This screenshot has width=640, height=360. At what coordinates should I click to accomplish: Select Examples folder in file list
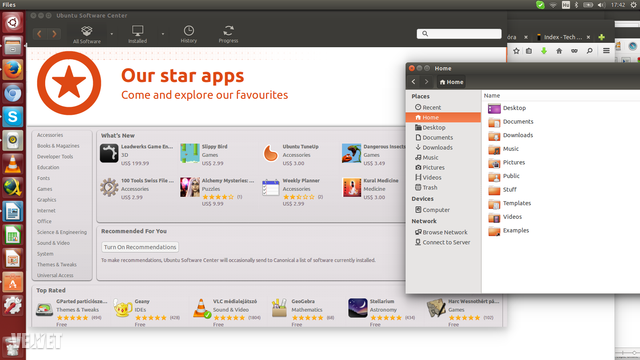[x=509, y=231]
